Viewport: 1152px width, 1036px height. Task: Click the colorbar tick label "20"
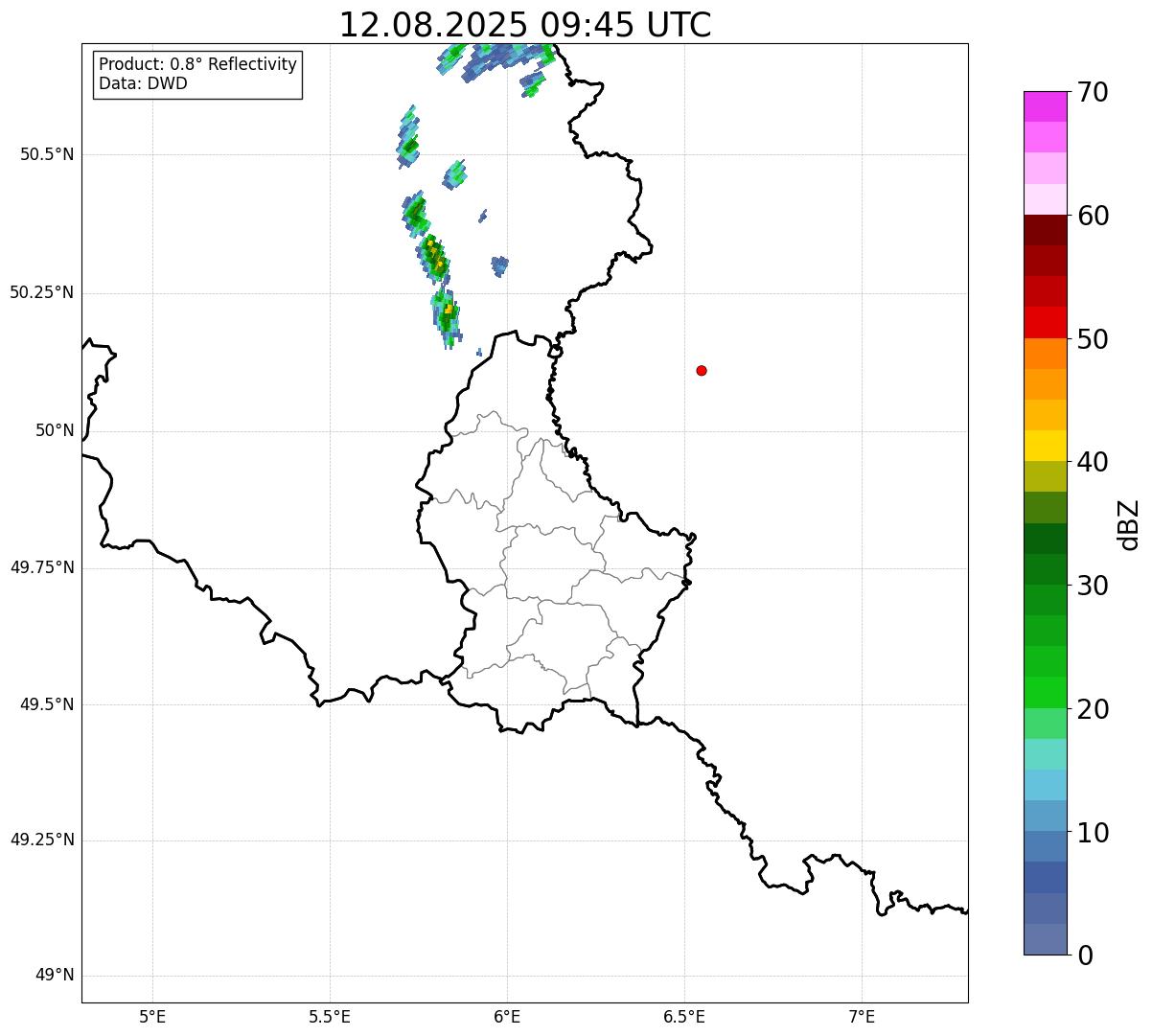[x=1093, y=709]
